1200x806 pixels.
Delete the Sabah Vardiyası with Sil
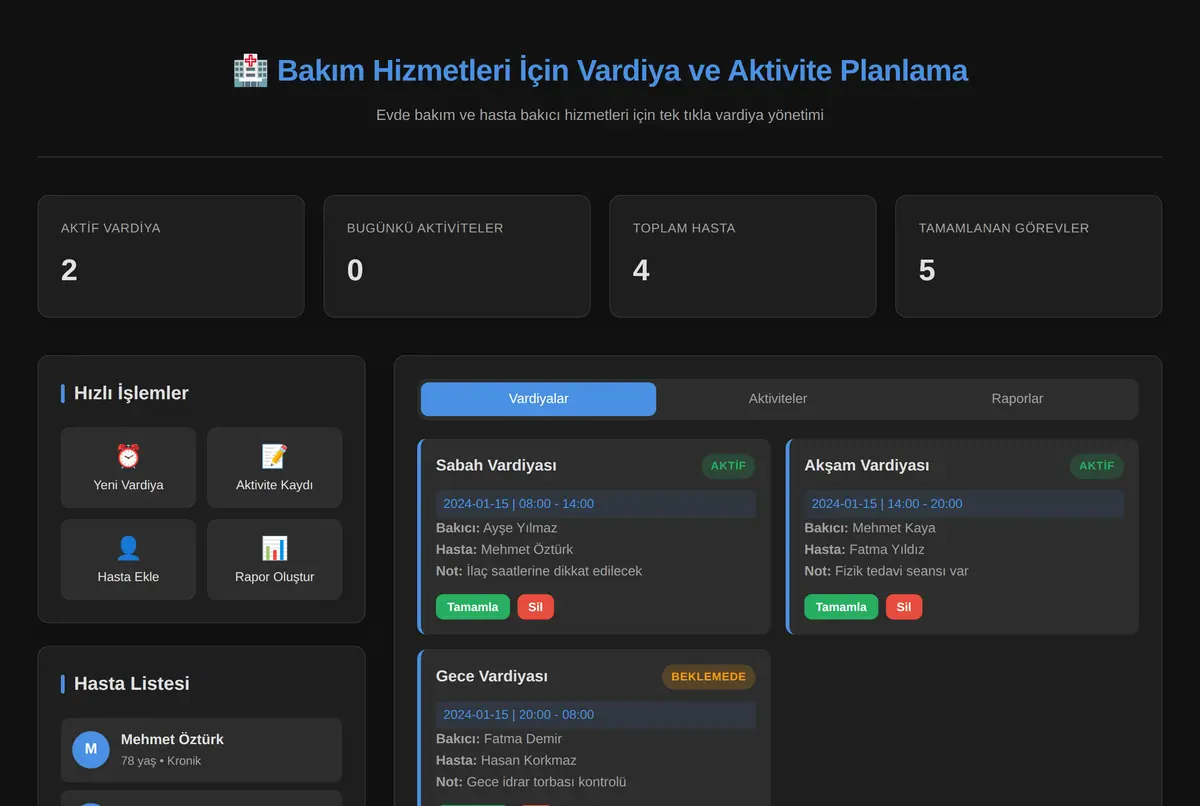point(535,607)
